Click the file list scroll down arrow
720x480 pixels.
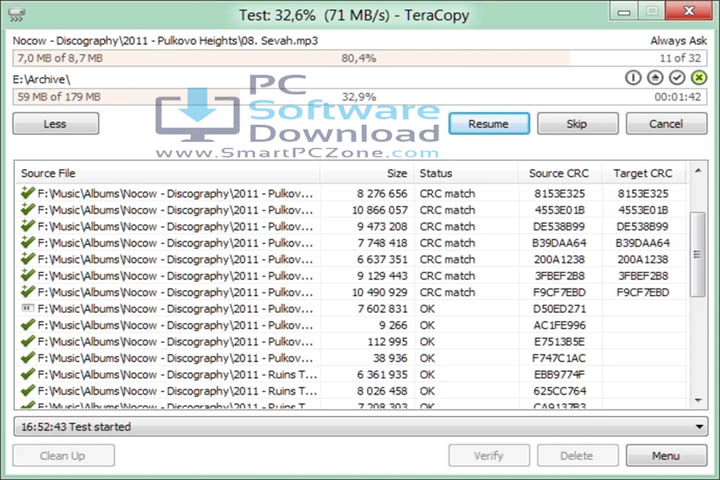pos(698,400)
